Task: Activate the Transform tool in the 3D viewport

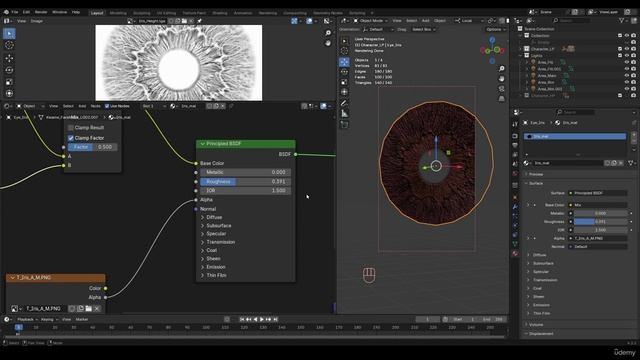Action: pyautogui.click(x=344, y=92)
